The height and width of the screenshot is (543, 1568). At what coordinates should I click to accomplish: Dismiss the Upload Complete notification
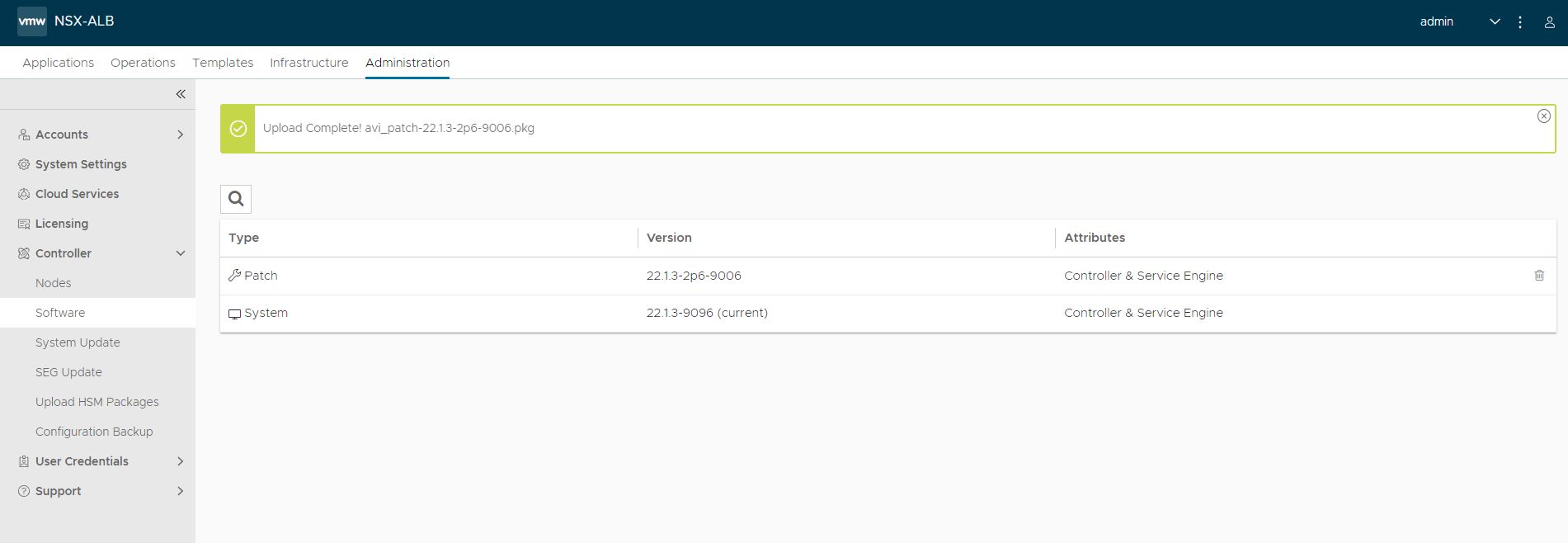(1544, 116)
